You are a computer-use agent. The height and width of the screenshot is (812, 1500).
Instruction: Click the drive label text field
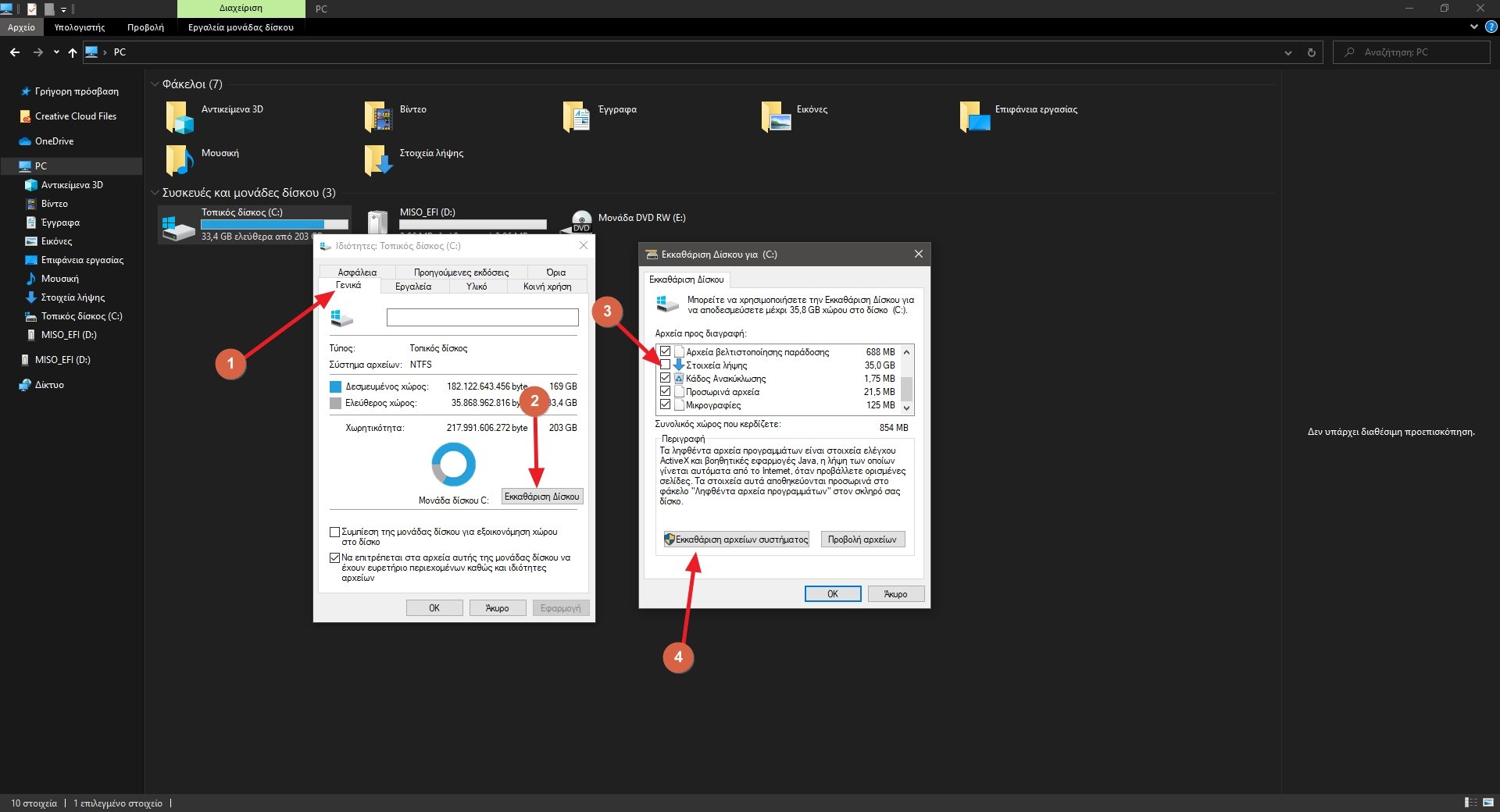[482, 317]
